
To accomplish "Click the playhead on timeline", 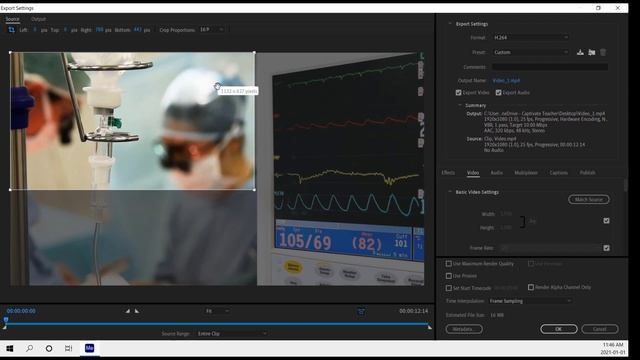I will tap(6, 320).
